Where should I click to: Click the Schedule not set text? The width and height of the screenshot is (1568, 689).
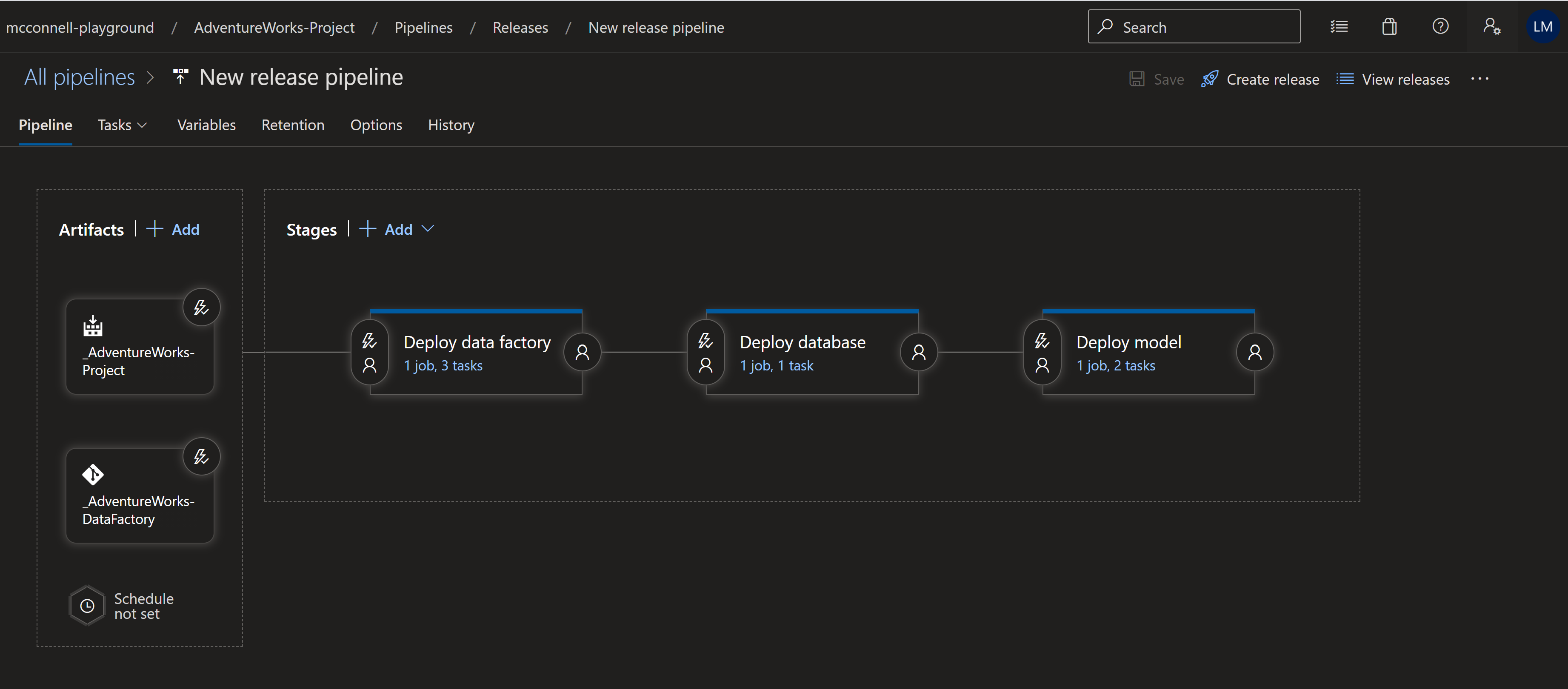(144, 606)
